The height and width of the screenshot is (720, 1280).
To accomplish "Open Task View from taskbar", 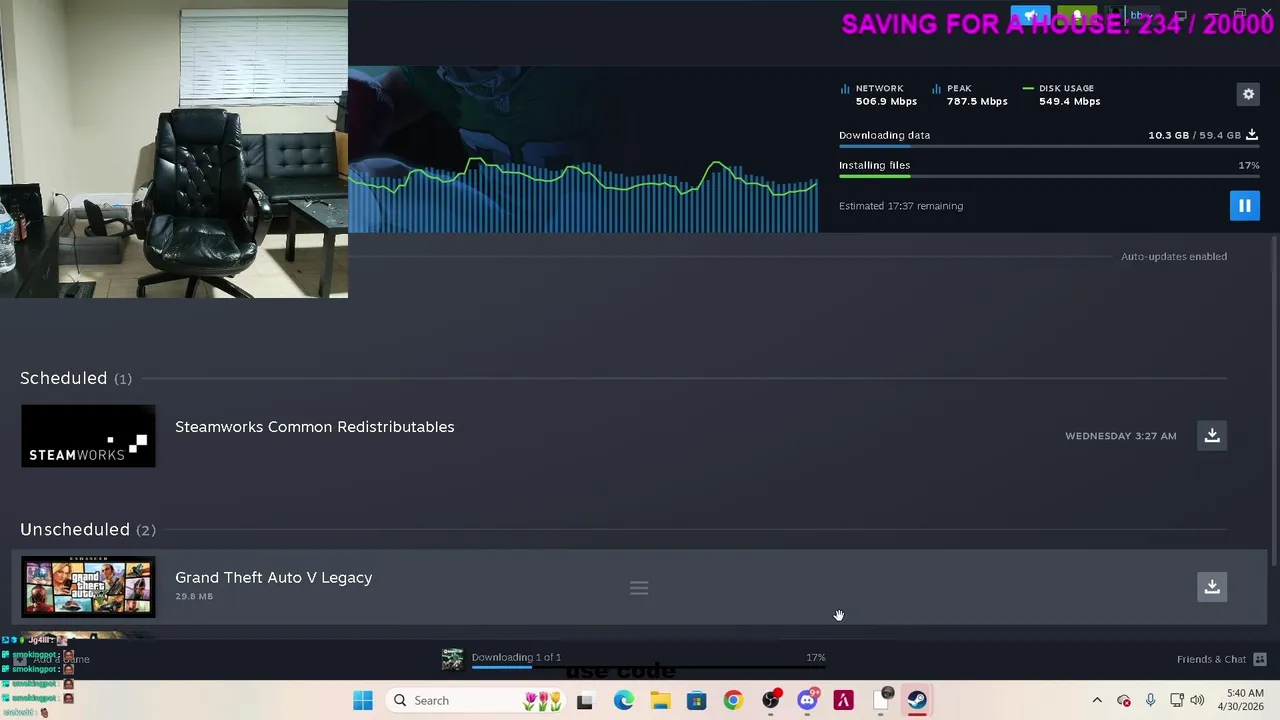I will coord(585,700).
